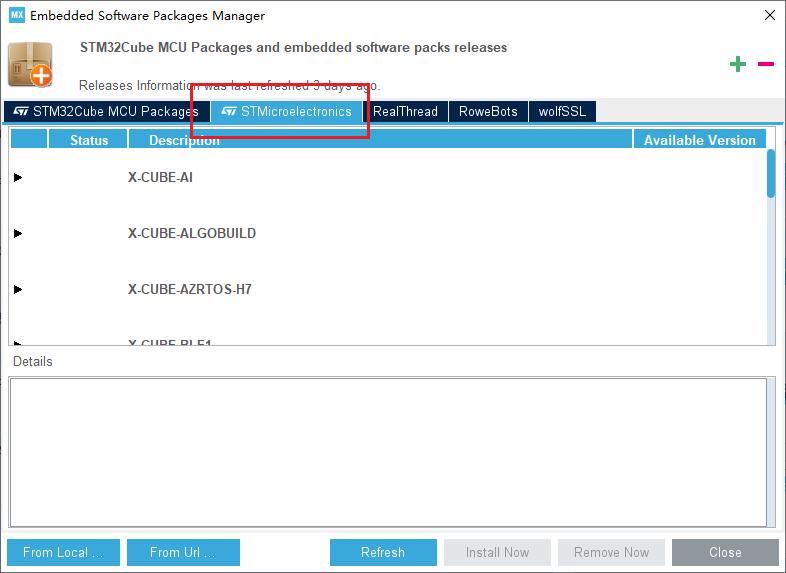Click the package box icon with orange plus
Image resolution: width=786 pixels, height=573 pixels.
coord(30,65)
